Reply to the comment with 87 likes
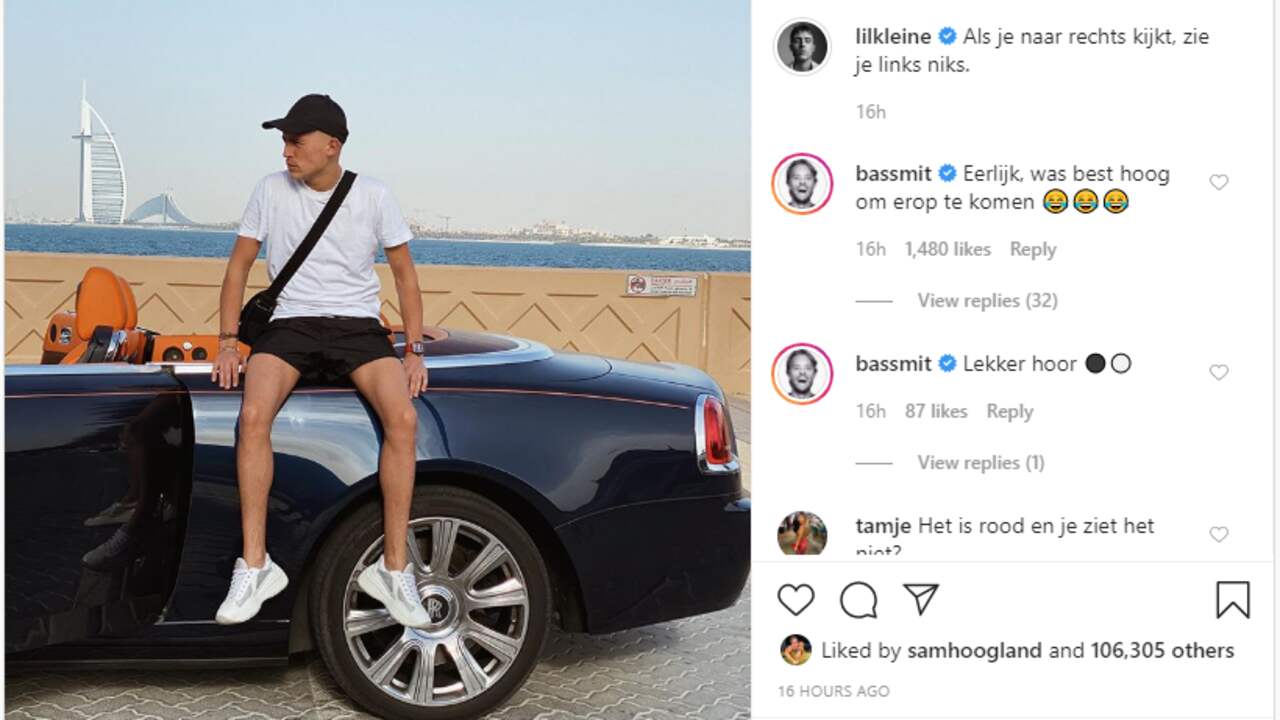The width and height of the screenshot is (1280, 720). tap(1009, 411)
